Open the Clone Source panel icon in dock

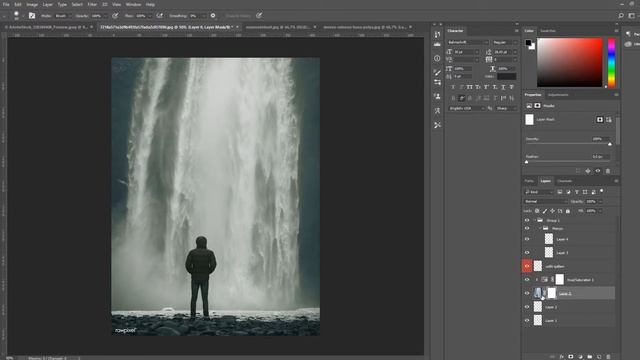(x=437, y=97)
